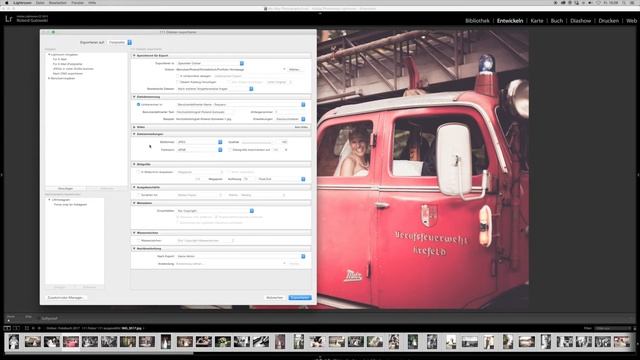Enable 'Schärfen für' checkbox
This screenshot has width=640, height=360.
(138, 195)
